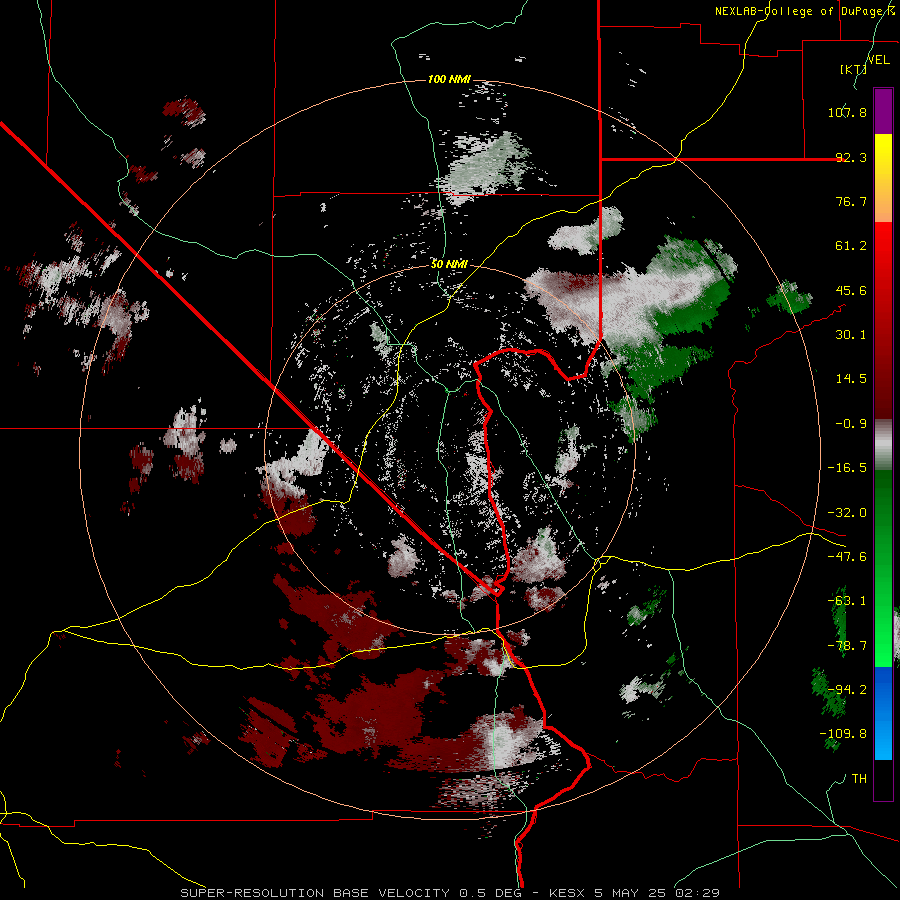Screen dimensions: 900x900
Task: Click the 50 NMI range ring label
Action: tap(449, 265)
